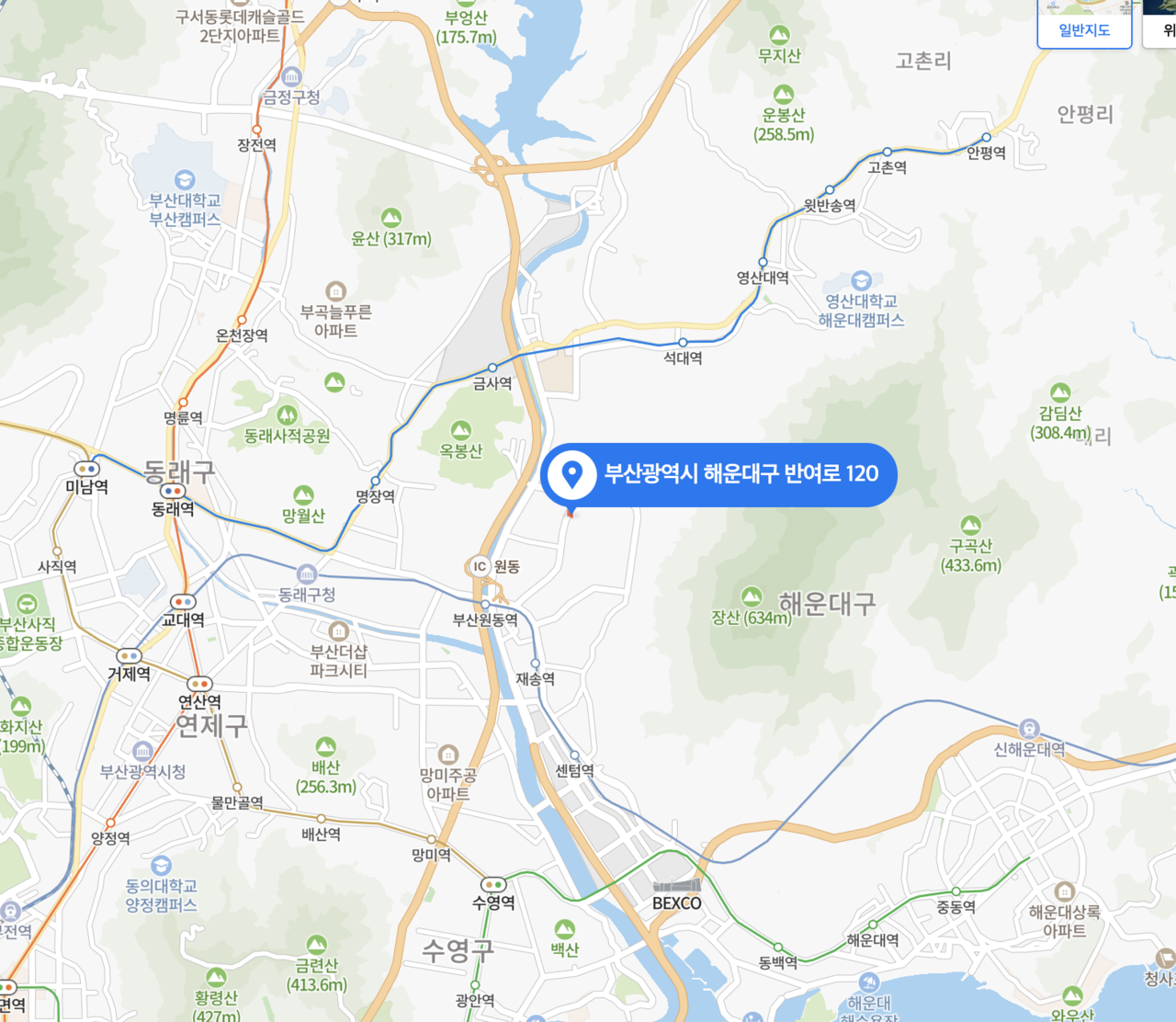
Task: Click the 영산대학교 해운대캠퍼스 university icon
Action: click(861, 280)
